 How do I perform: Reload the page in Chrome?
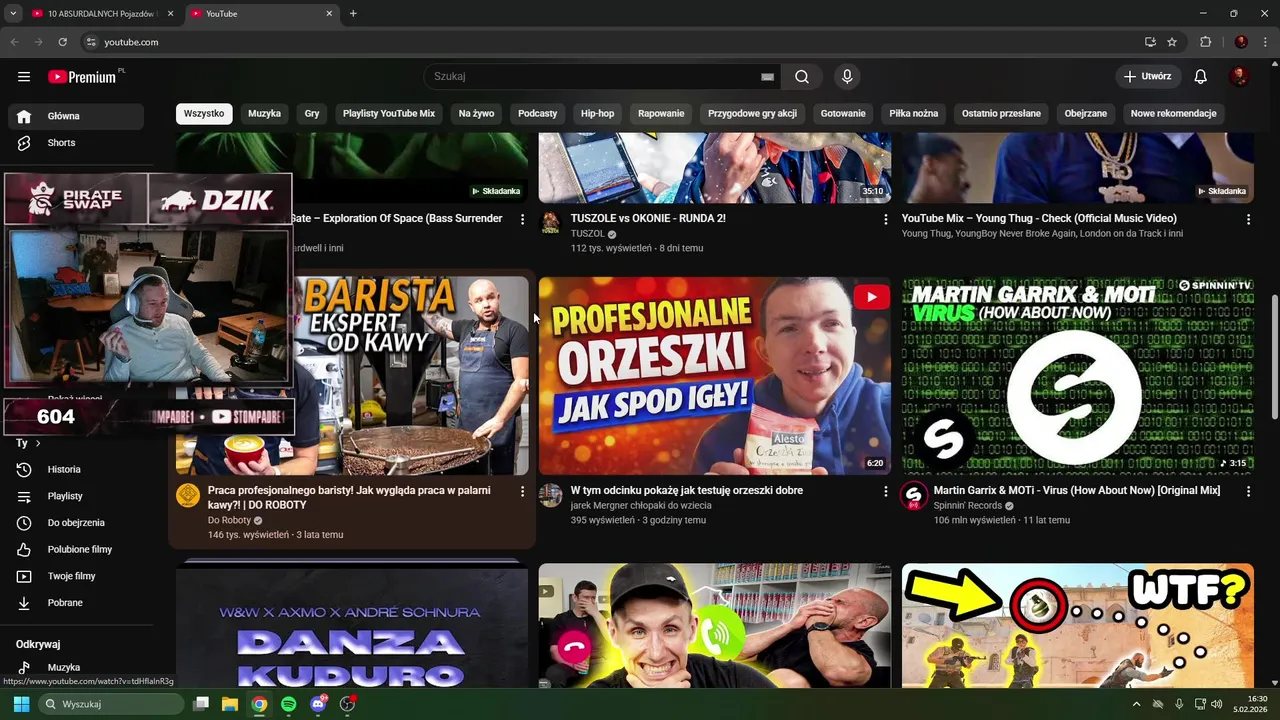click(62, 42)
